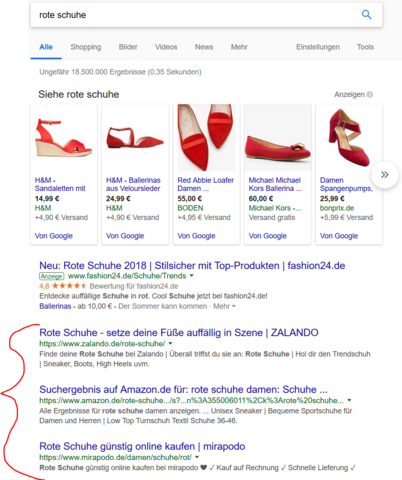Expand dropdown arrow beside fashion24.de URL
402x480 pixels.
[x=192, y=276]
